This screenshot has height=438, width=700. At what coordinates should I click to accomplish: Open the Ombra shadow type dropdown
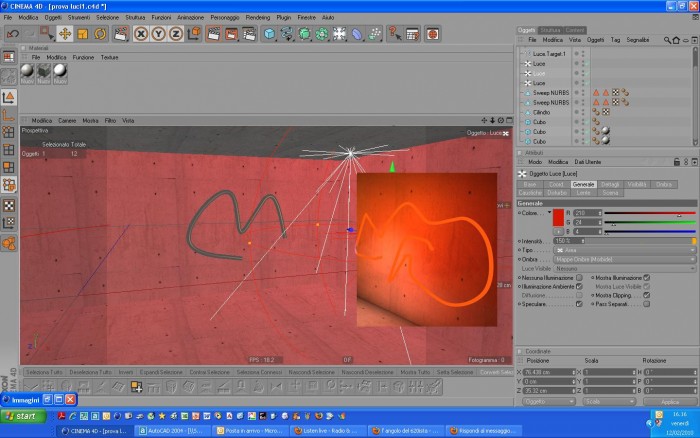(625, 259)
